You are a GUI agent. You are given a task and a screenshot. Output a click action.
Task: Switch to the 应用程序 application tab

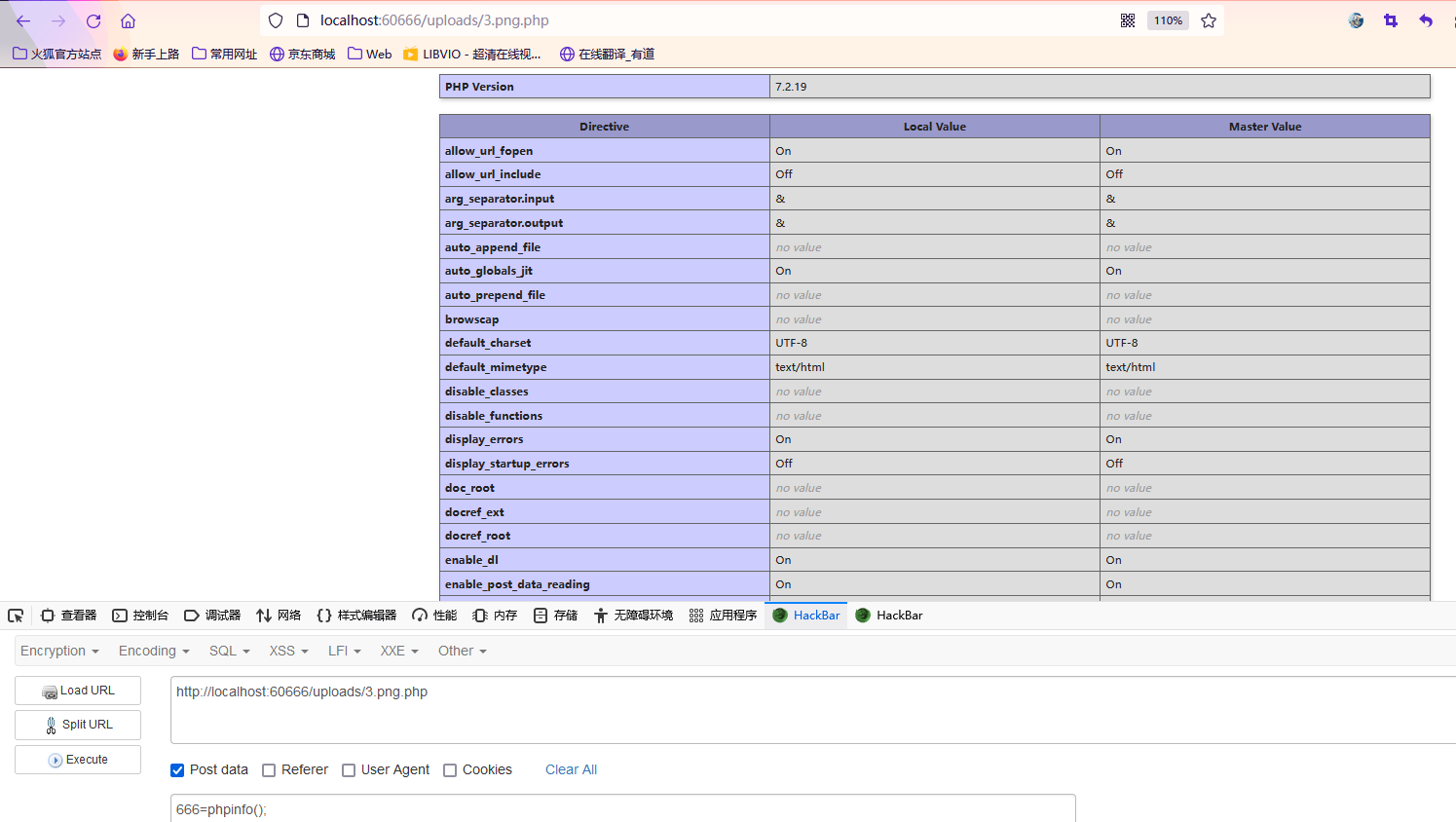[723, 616]
